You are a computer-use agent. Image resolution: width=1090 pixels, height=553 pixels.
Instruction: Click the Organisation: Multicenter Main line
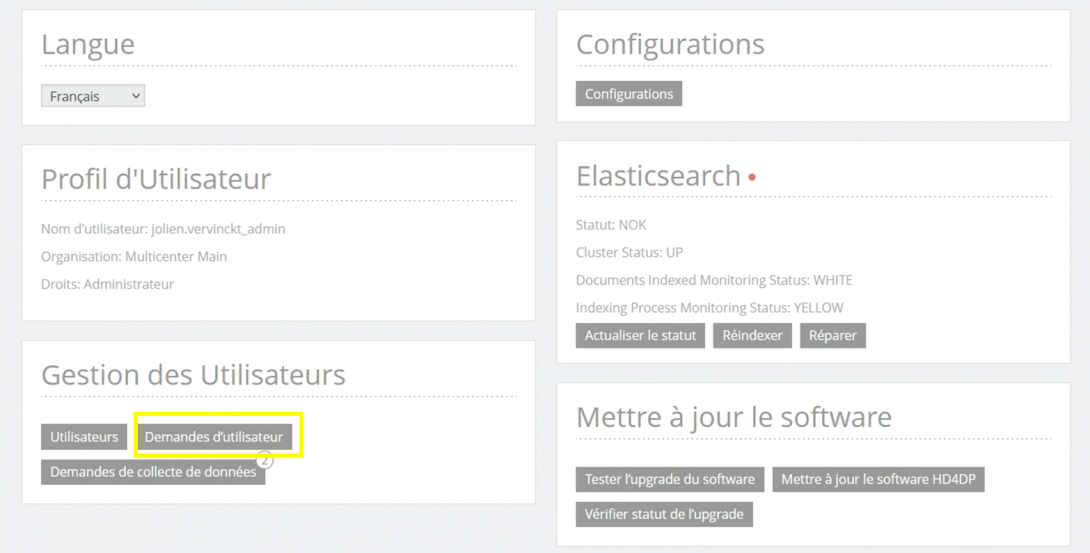(x=134, y=257)
